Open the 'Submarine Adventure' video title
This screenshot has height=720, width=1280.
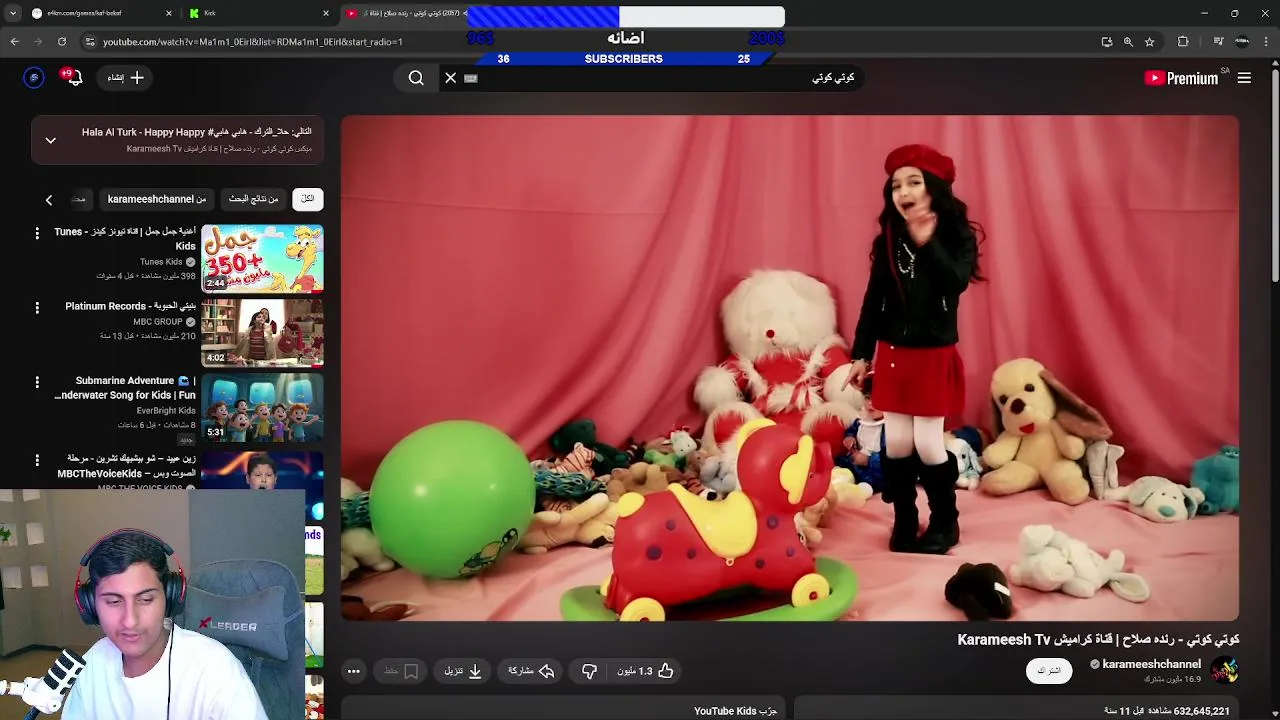pyautogui.click(x=125, y=388)
